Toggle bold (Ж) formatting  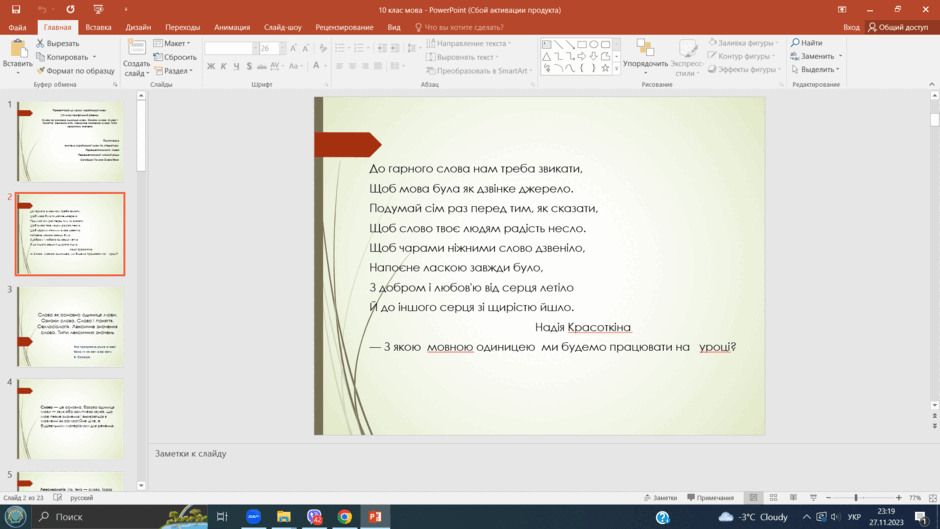[210, 66]
